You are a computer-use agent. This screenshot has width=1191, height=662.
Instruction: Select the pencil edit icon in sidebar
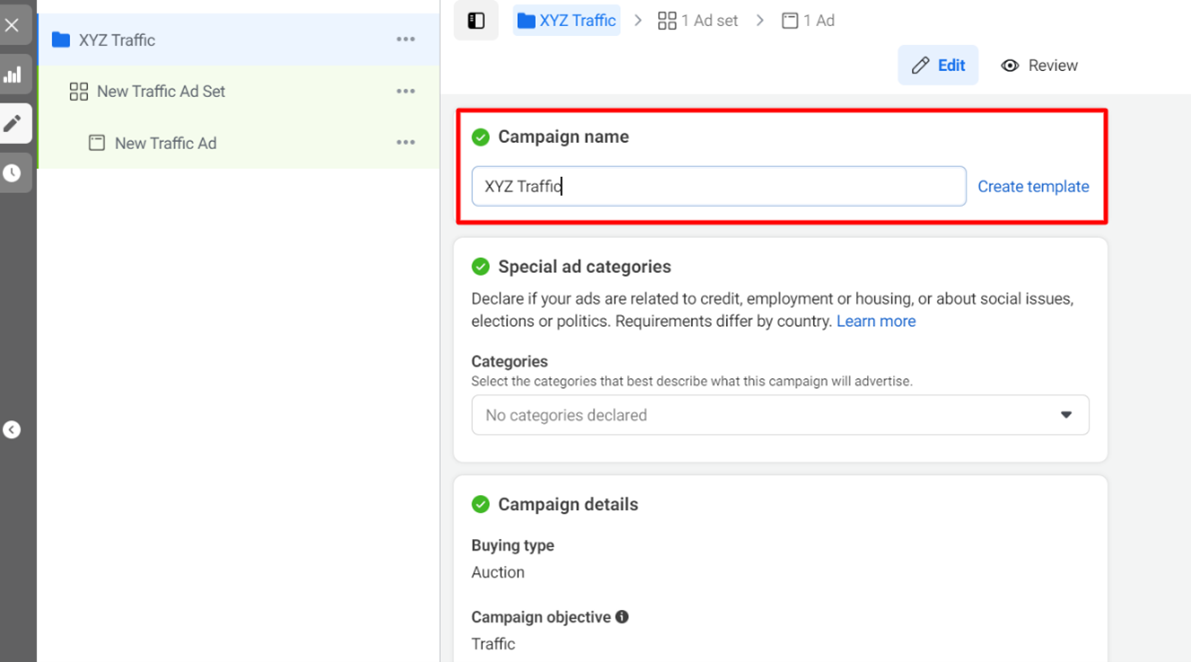[x=13, y=124]
